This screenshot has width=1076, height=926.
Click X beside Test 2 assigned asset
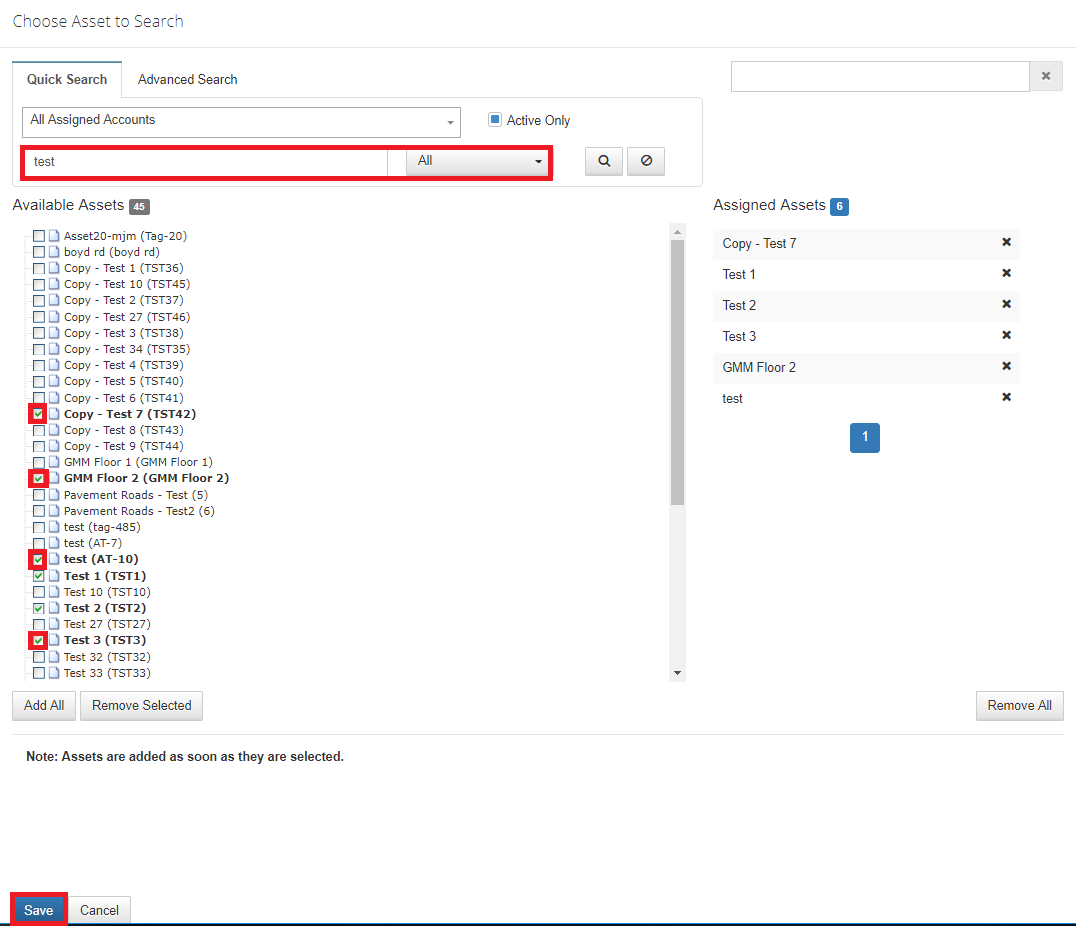(x=1006, y=305)
